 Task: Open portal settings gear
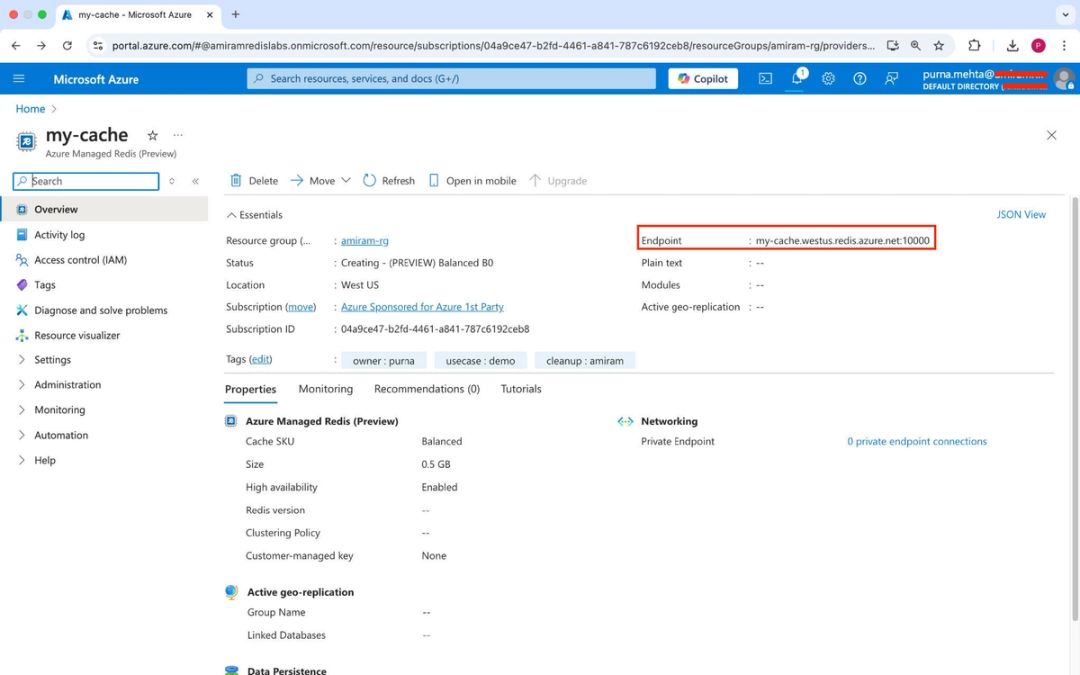coord(828,78)
